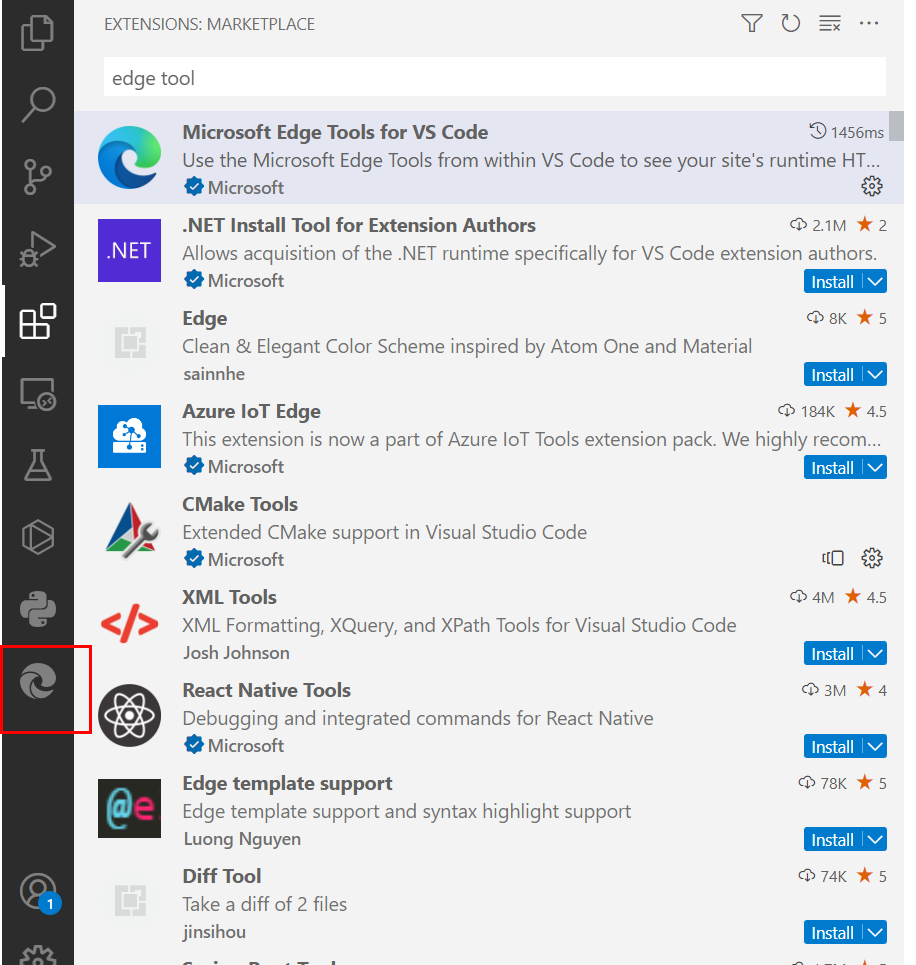Open the filter extensions icon
This screenshot has height=965, width=916.
click(751, 23)
